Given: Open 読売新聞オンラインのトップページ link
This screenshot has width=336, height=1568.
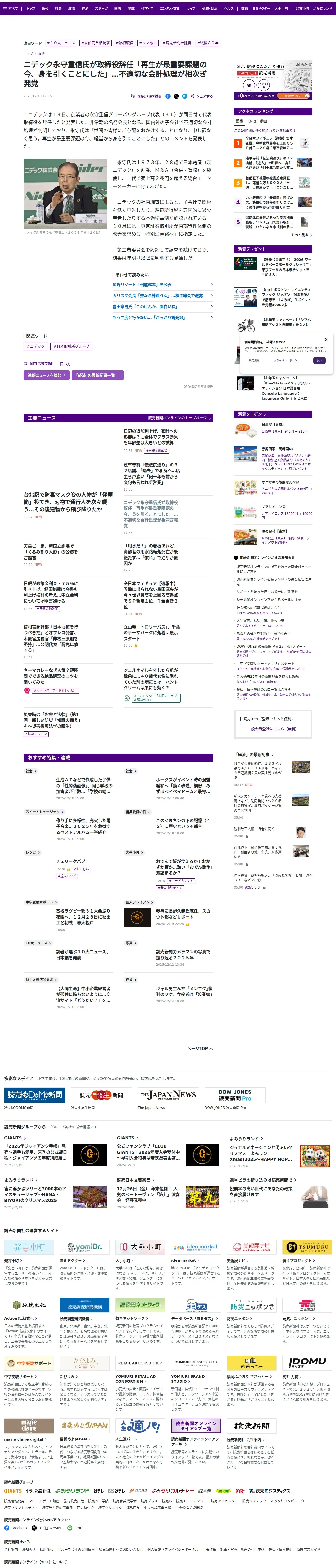Looking at the screenshot, I should (x=179, y=418).
